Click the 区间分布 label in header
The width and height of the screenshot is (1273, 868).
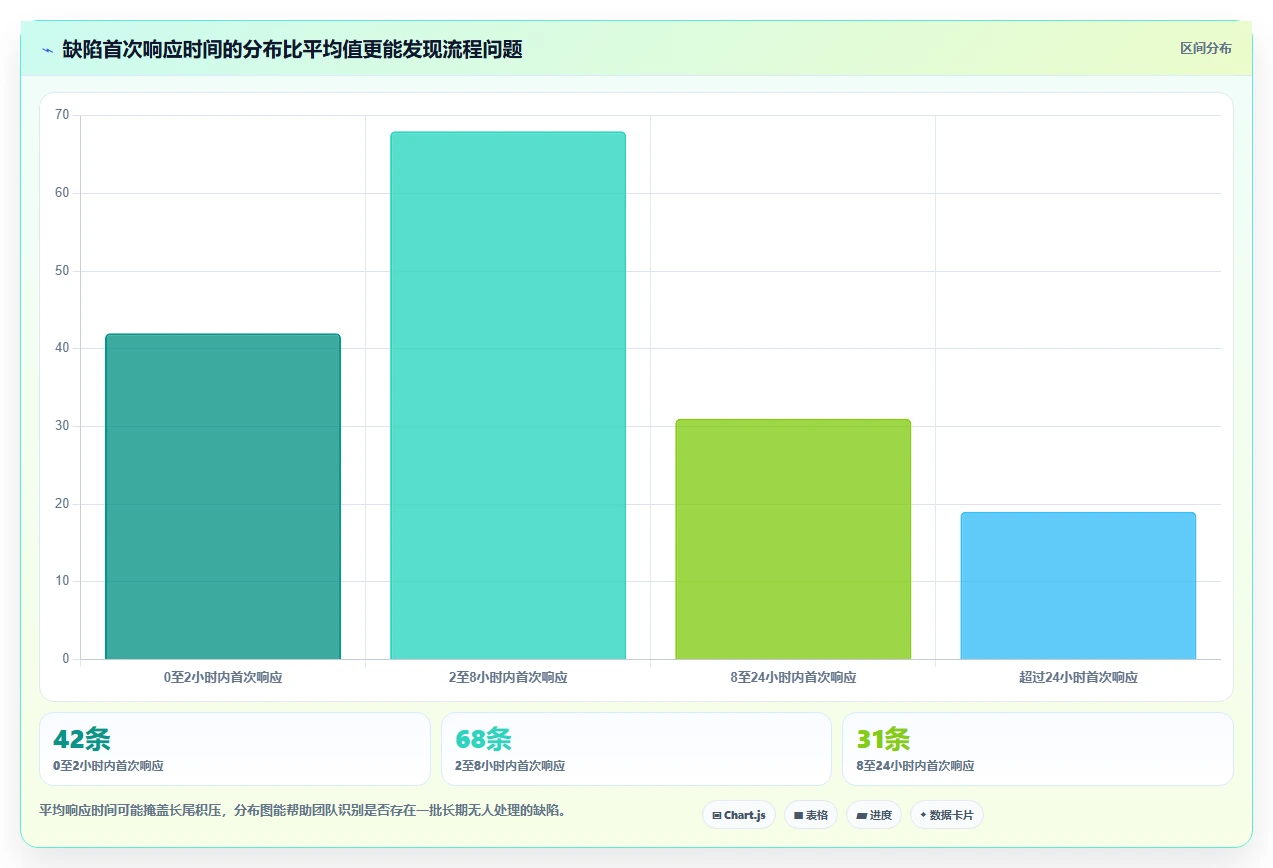pyautogui.click(x=1205, y=48)
